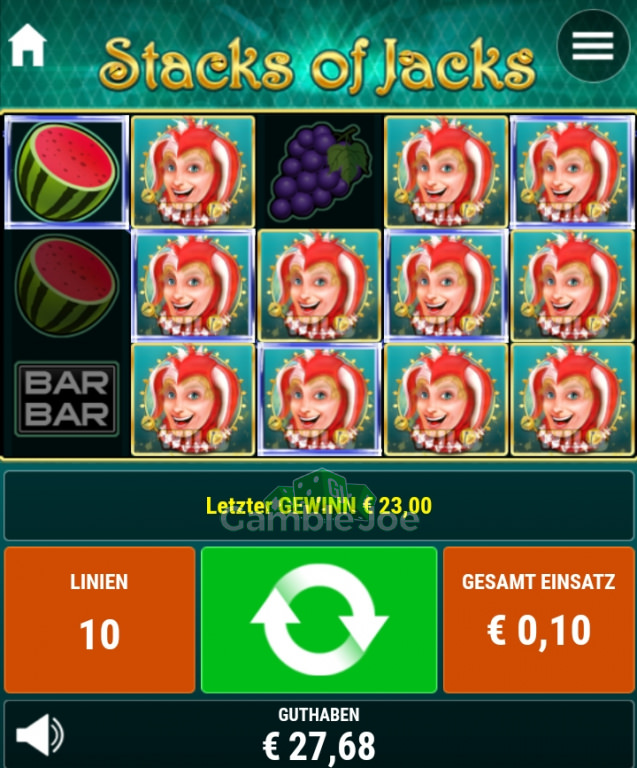Select joker in second reel top row
637x768 pixels.
click(x=193, y=172)
